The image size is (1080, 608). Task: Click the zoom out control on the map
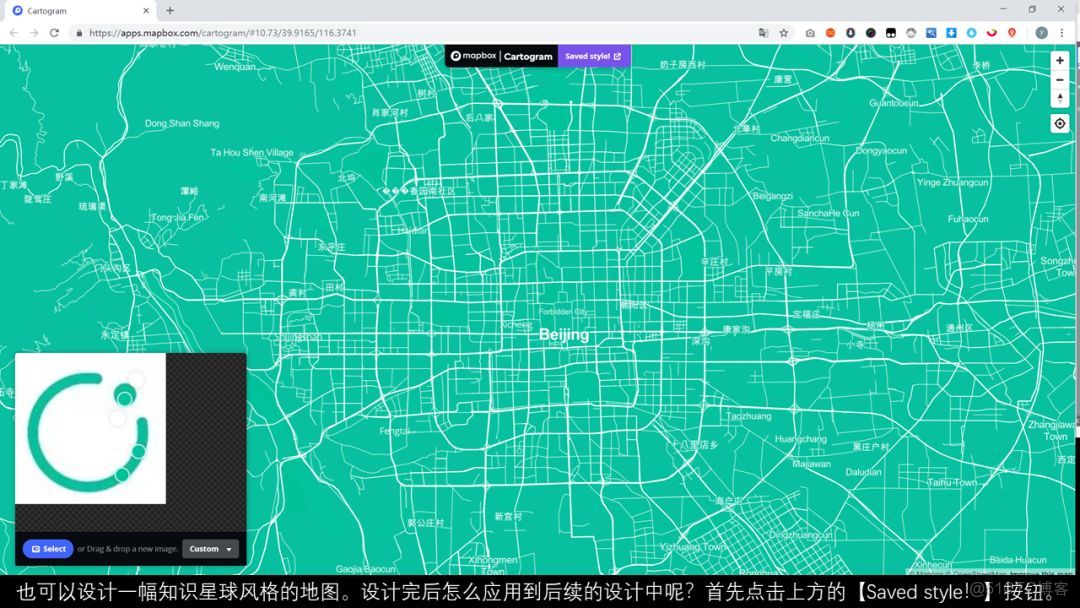pyautogui.click(x=1060, y=80)
